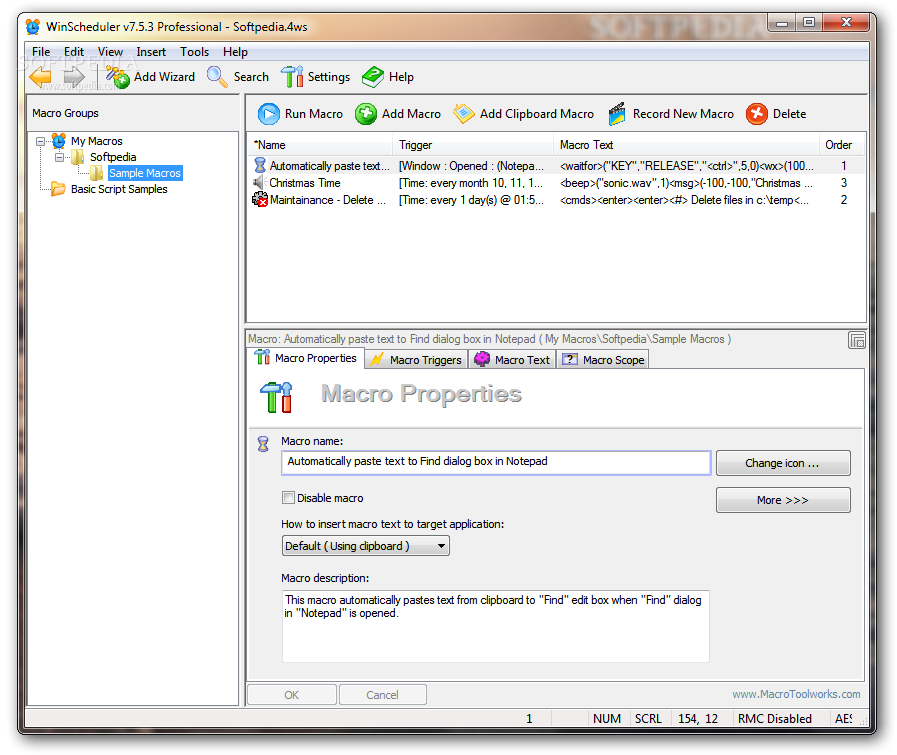
Task: Select the Softpedia tree label
Action: pyautogui.click(x=113, y=157)
